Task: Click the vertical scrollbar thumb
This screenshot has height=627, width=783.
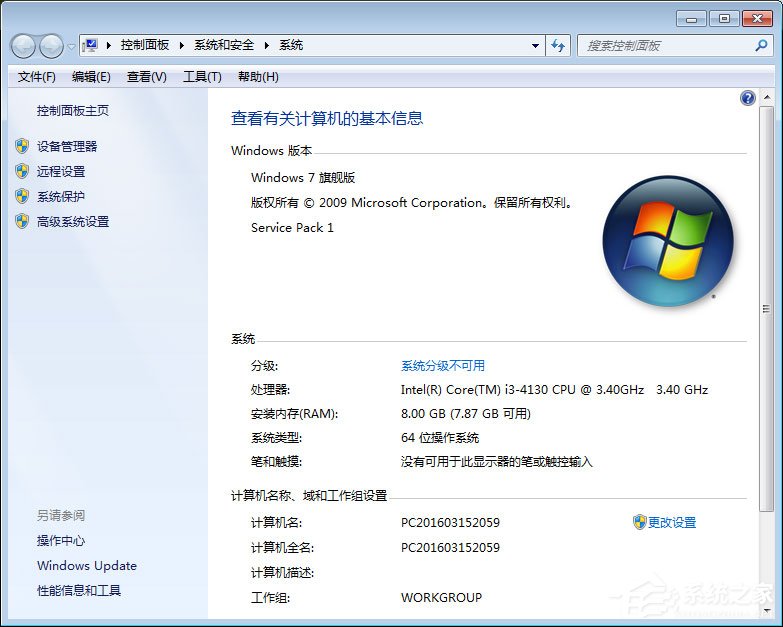Action: click(x=766, y=309)
